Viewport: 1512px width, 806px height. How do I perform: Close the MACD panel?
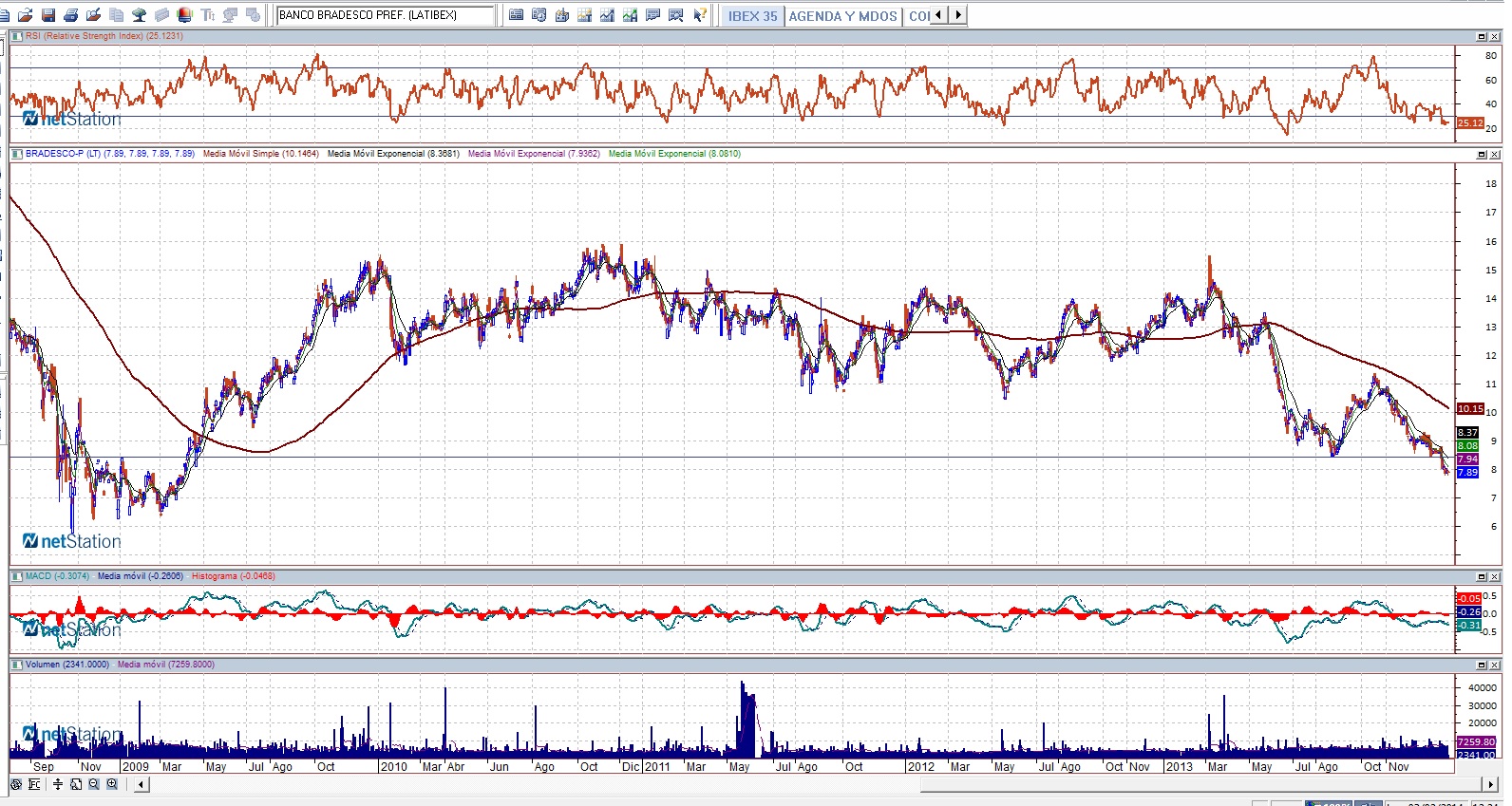[1495, 576]
